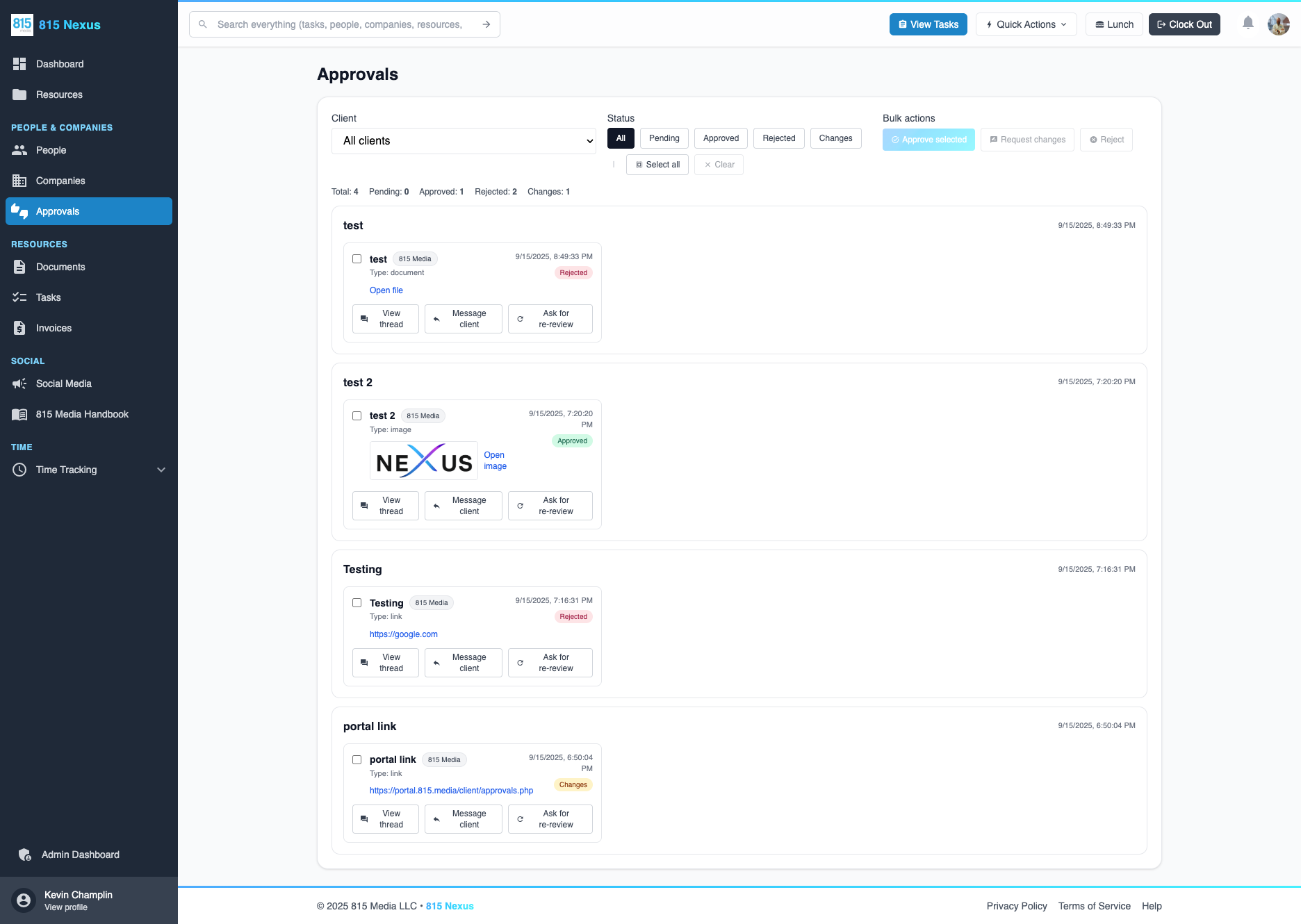
Task: Open the portal.815.media approvals.php link
Action: pyautogui.click(x=452, y=791)
